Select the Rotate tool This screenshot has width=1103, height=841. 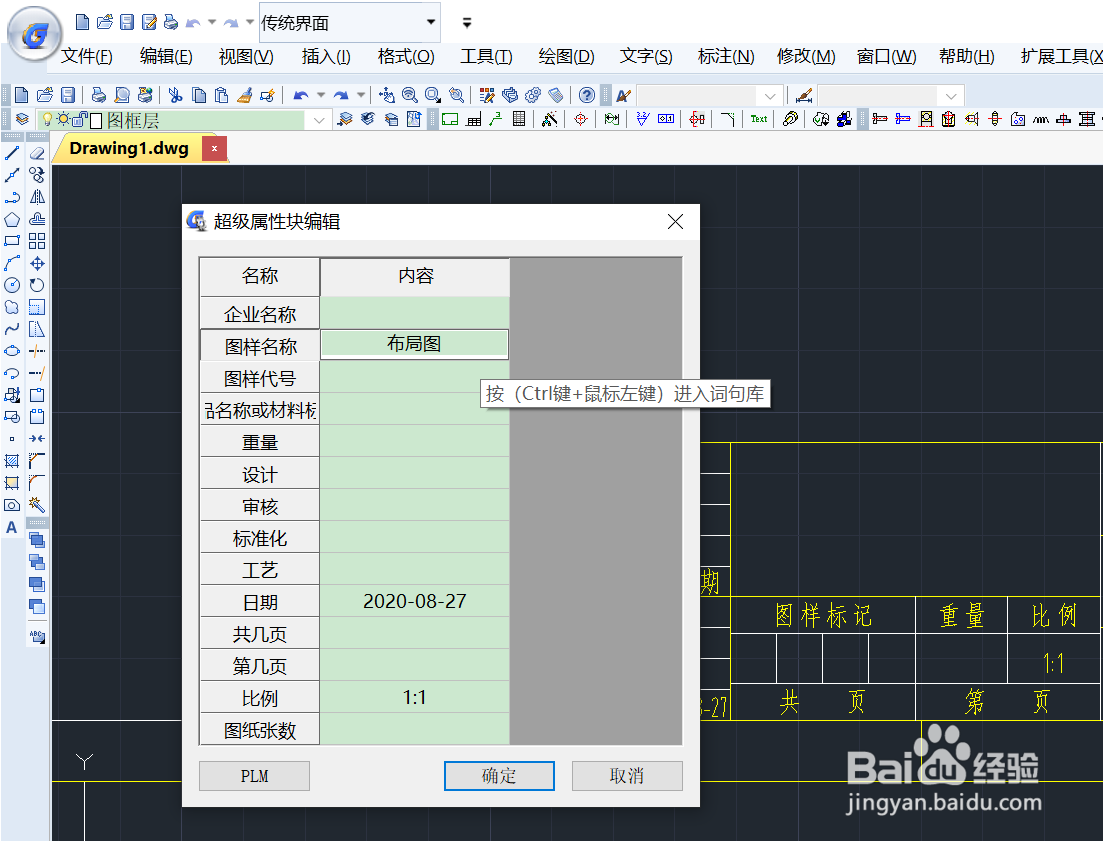(37, 285)
